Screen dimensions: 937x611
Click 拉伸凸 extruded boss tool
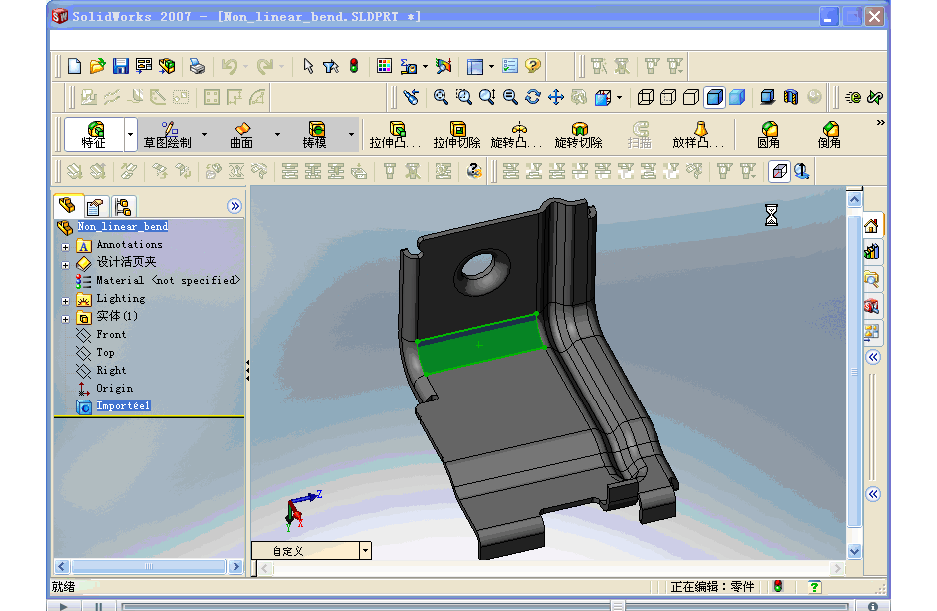[x=395, y=135]
